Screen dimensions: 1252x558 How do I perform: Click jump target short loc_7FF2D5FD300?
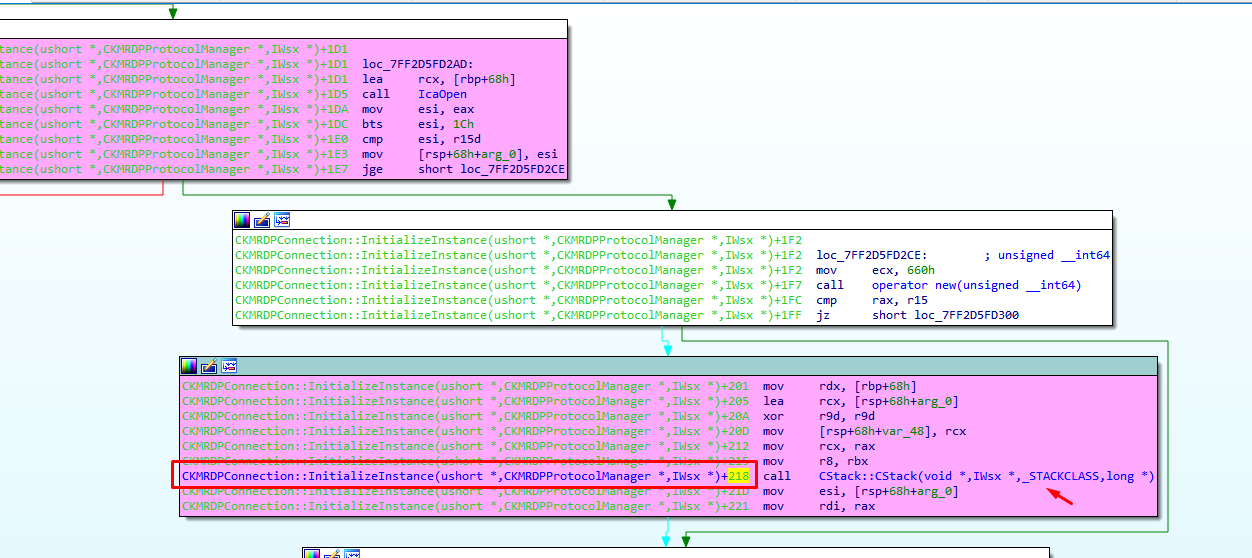click(x=945, y=315)
